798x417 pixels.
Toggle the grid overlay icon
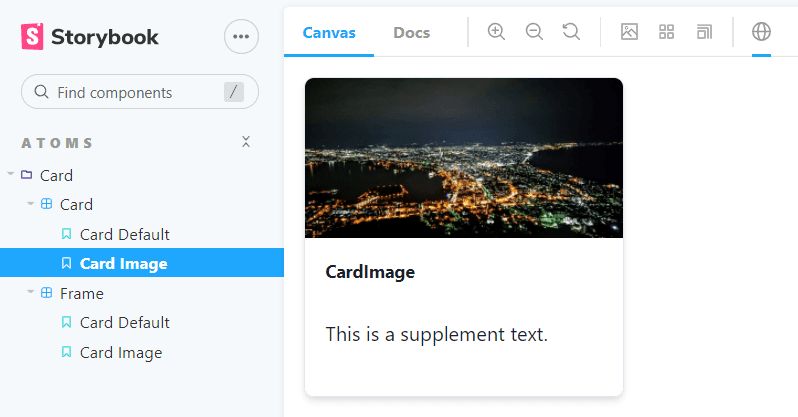(x=667, y=32)
